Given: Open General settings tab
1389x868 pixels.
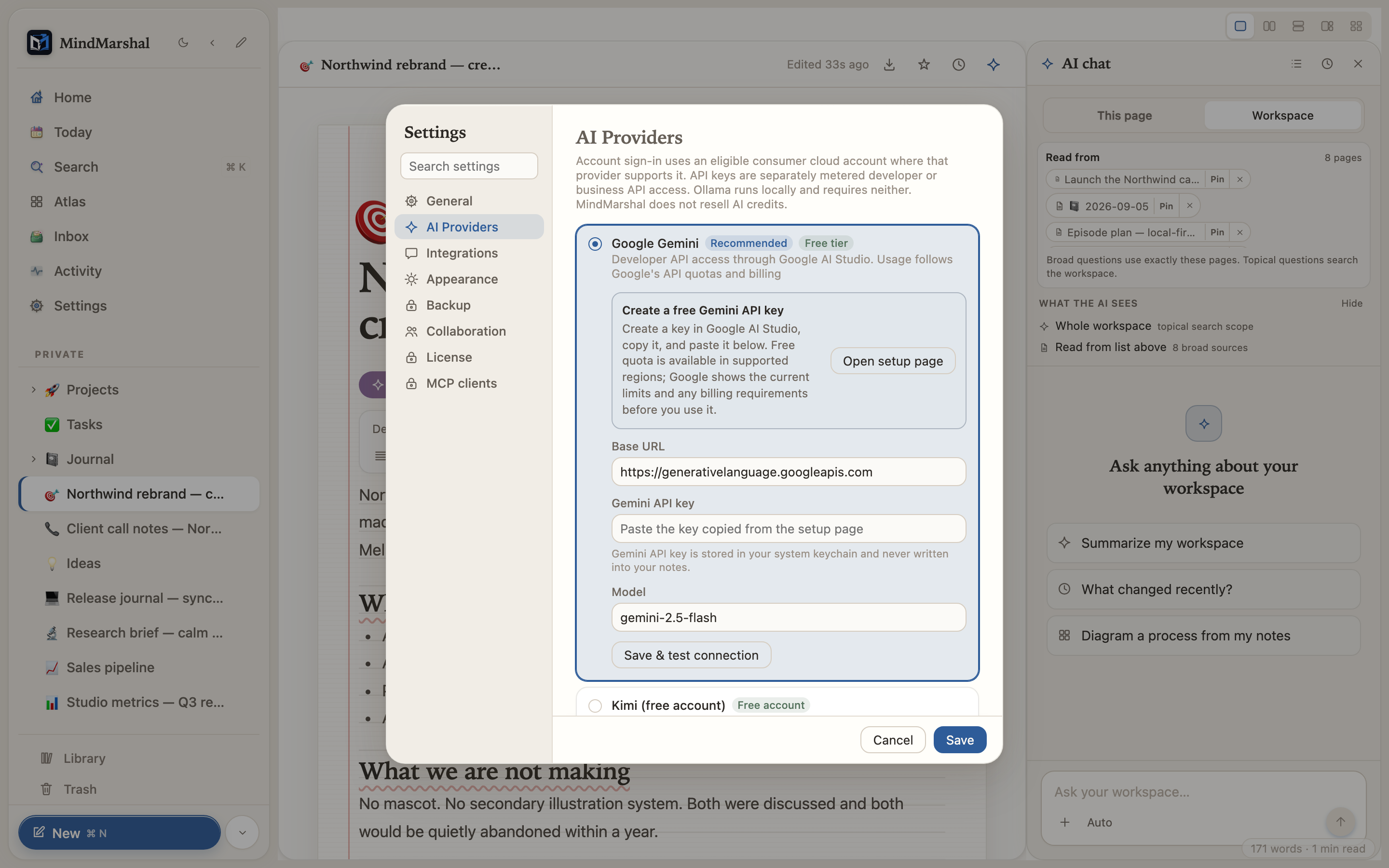Looking at the screenshot, I should [x=469, y=201].
